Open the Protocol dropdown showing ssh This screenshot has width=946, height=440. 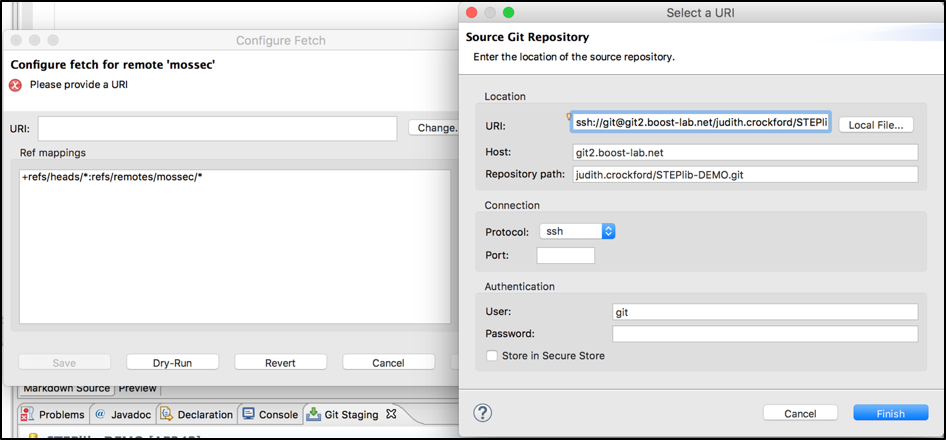tap(577, 231)
